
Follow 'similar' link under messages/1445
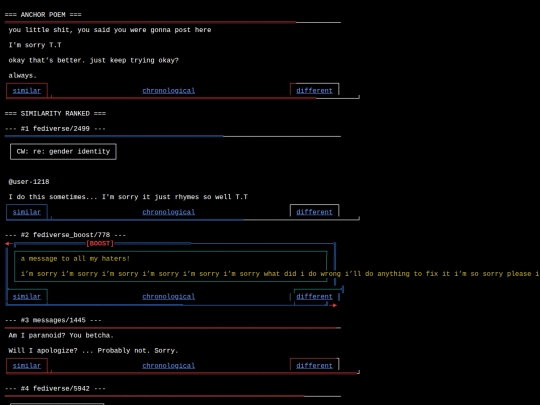point(27,366)
